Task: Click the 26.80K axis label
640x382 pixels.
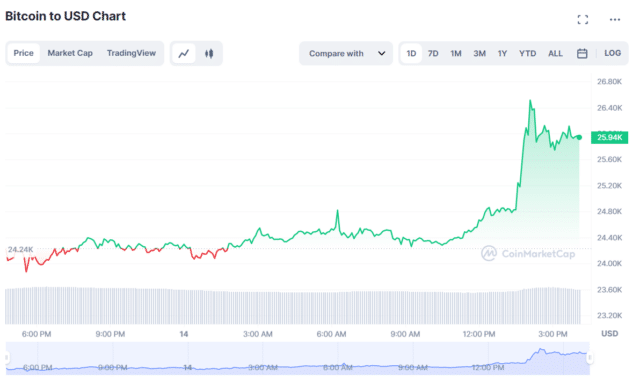Action: pos(609,82)
